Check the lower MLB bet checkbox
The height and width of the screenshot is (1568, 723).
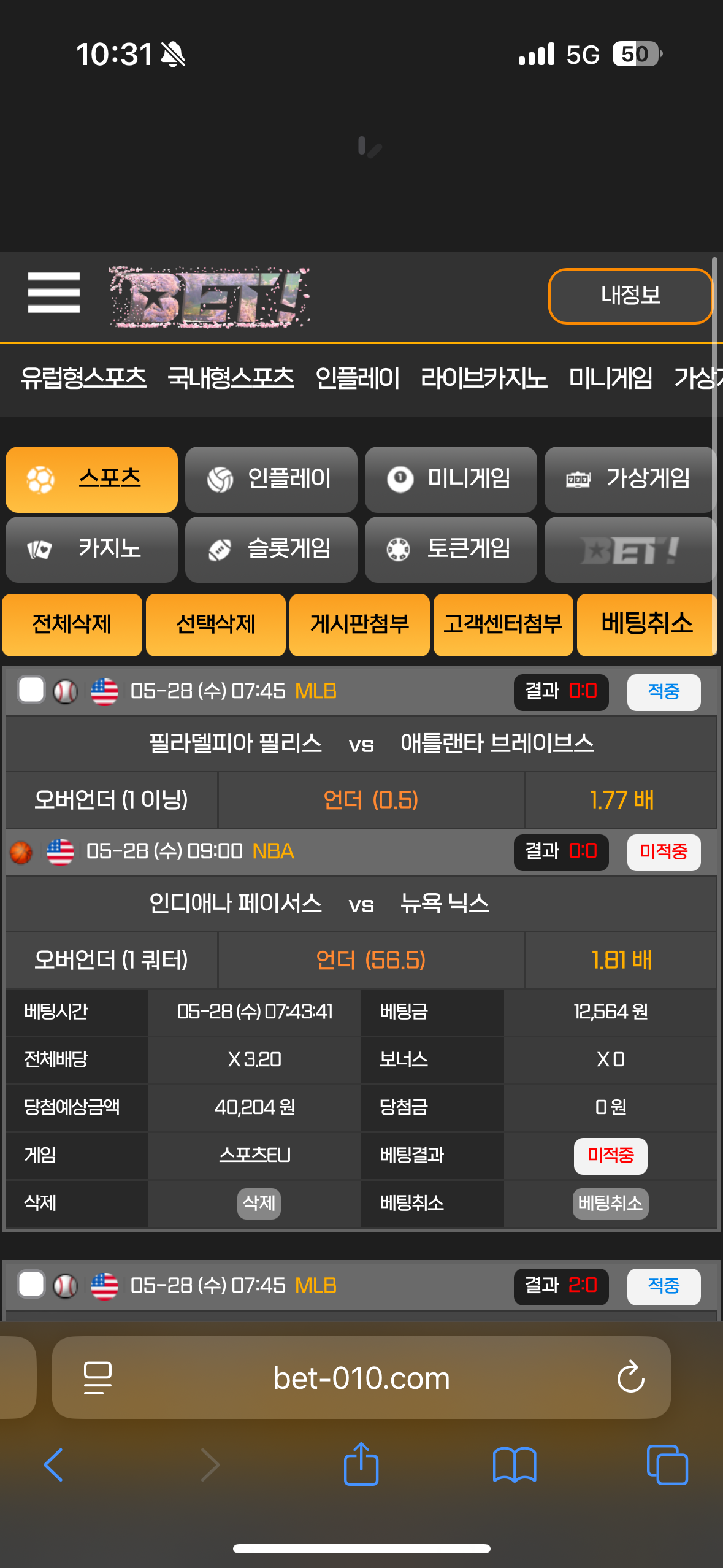[31, 1285]
